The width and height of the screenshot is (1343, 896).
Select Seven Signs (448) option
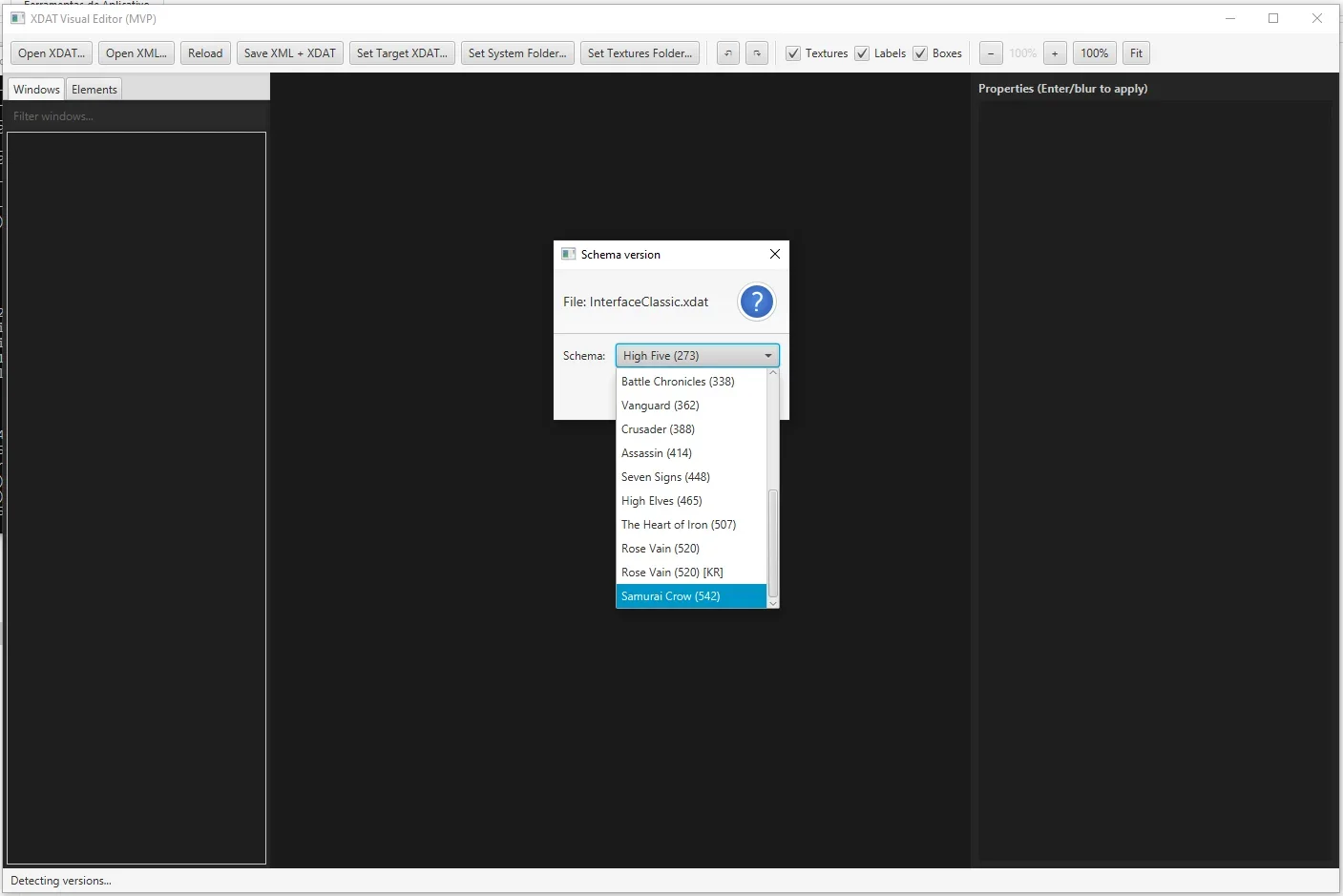coord(691,477)
